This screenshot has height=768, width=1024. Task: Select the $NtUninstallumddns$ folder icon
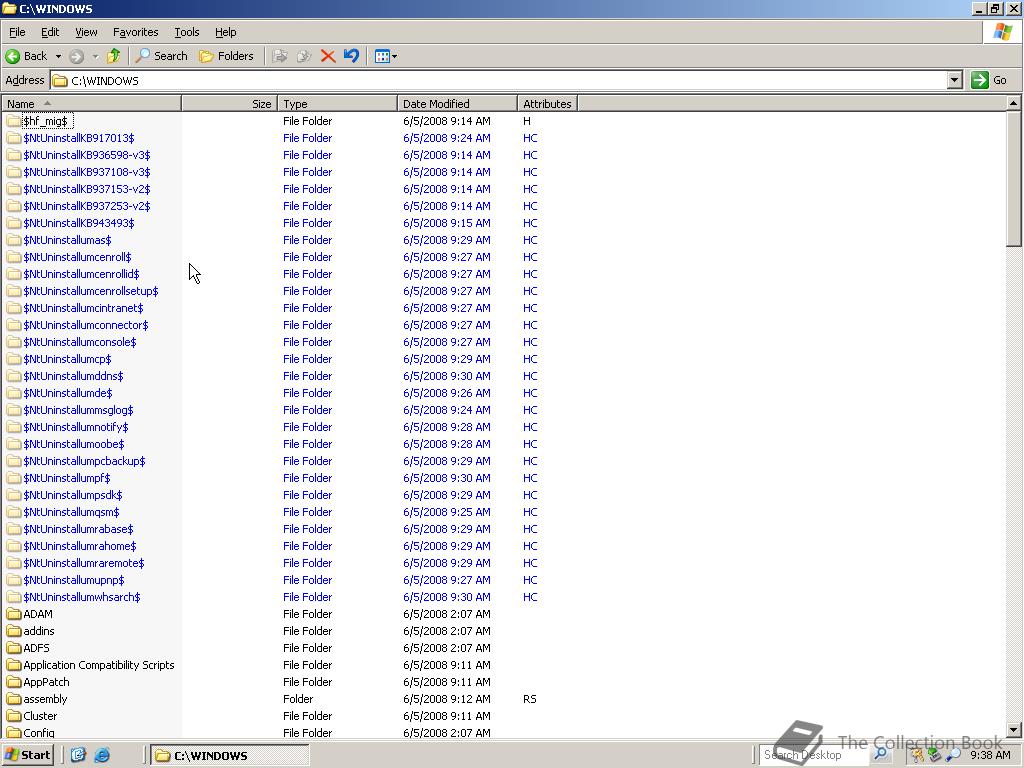(14, 376)
